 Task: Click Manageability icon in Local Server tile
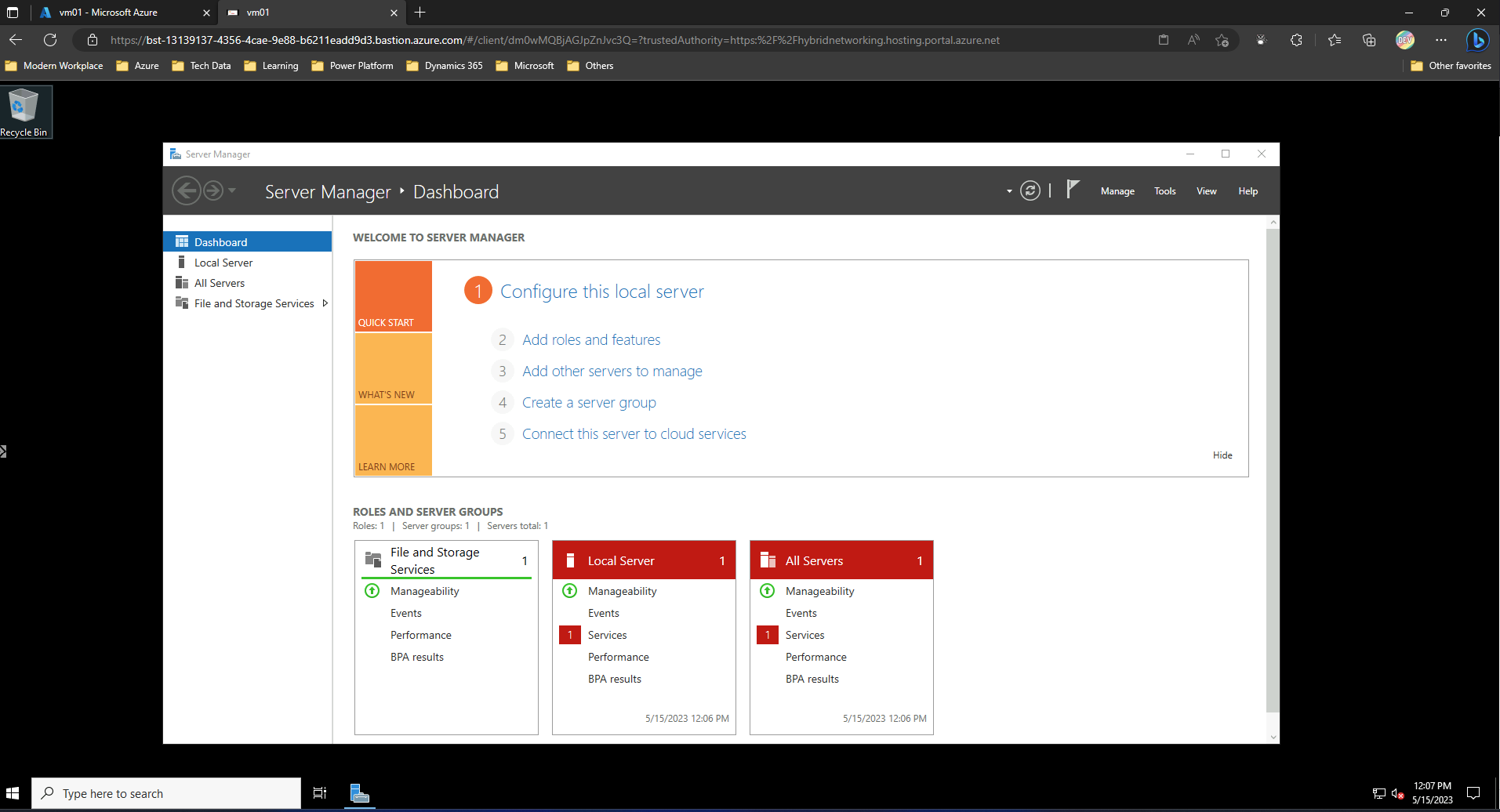click(x=570, y=591)
